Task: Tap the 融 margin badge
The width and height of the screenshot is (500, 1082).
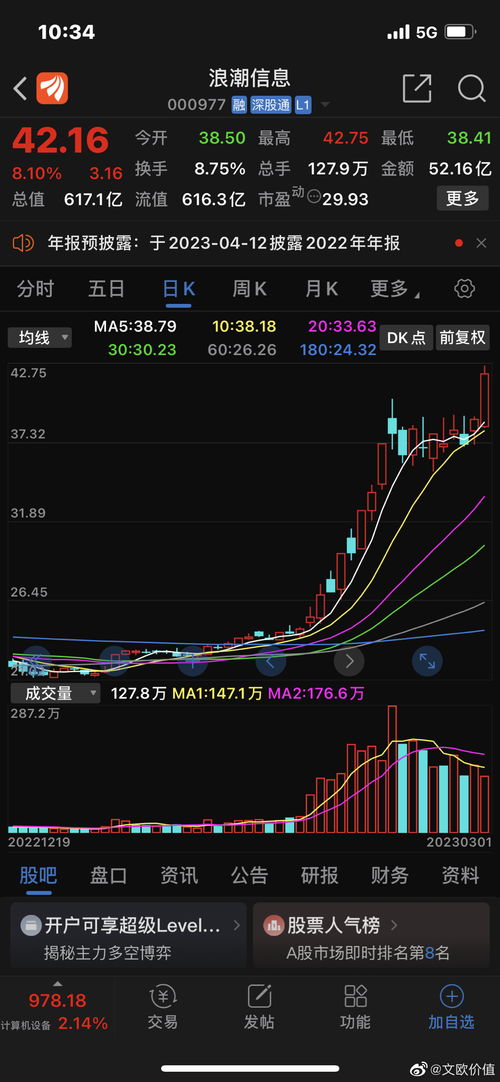Action: point(239,105)
